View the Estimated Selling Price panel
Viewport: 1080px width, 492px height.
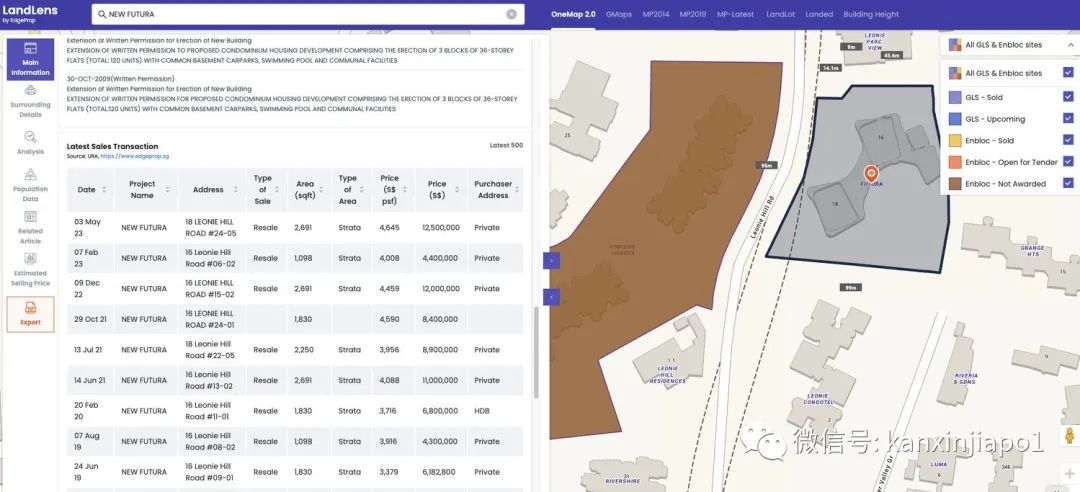point(30,269)
